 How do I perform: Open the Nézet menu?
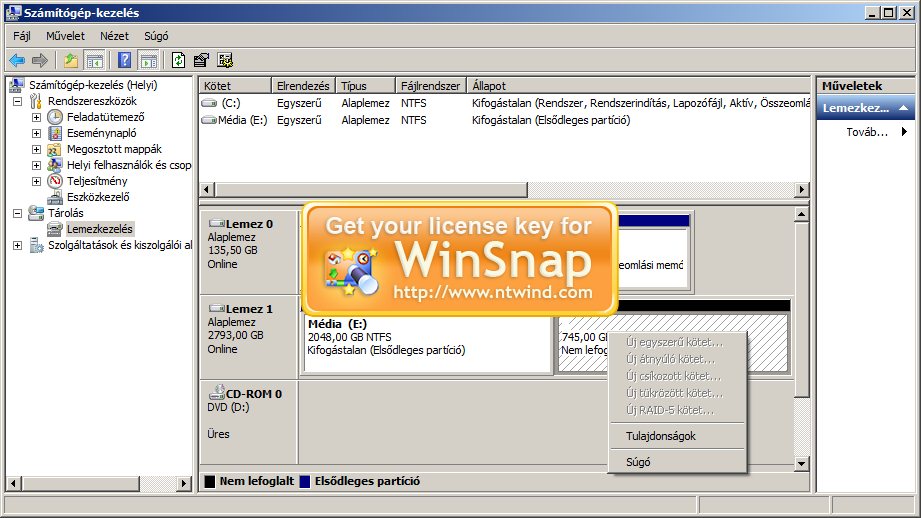click(x=114, y=36)
